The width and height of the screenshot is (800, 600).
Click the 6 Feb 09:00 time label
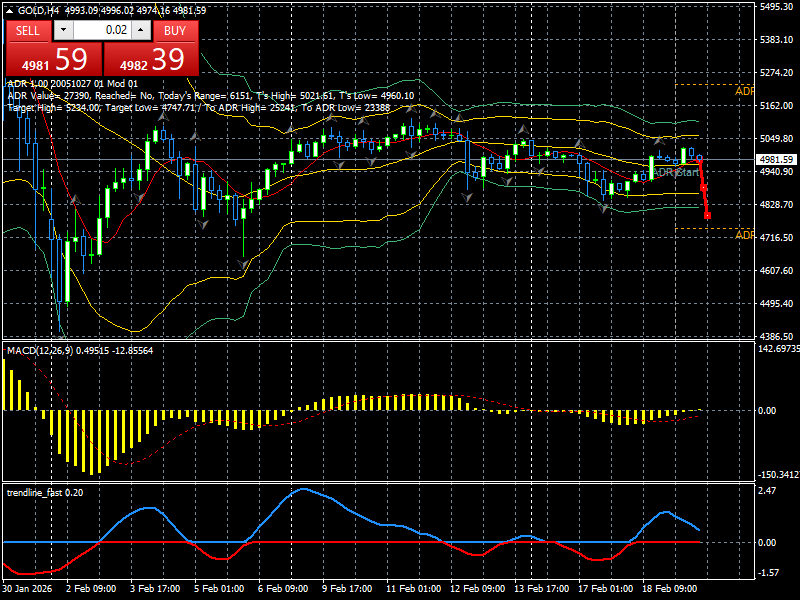click(283, 588)
